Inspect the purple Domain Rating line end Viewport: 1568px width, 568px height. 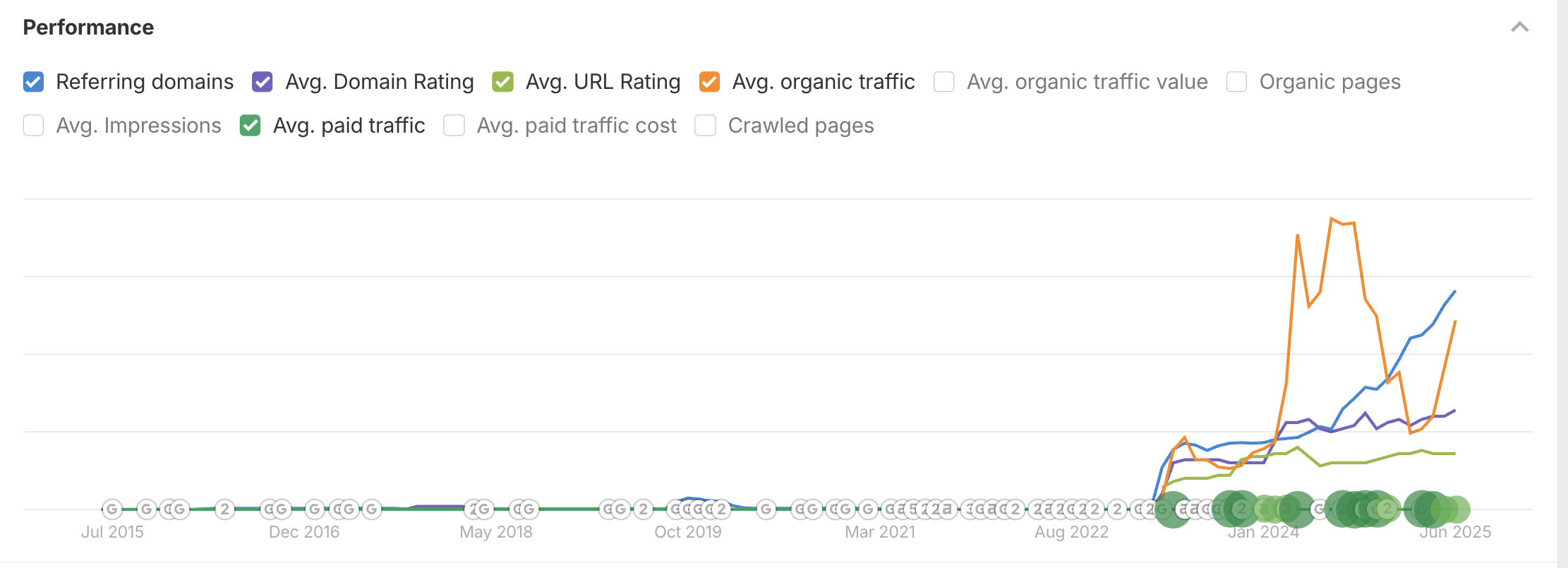point(1454,411)
